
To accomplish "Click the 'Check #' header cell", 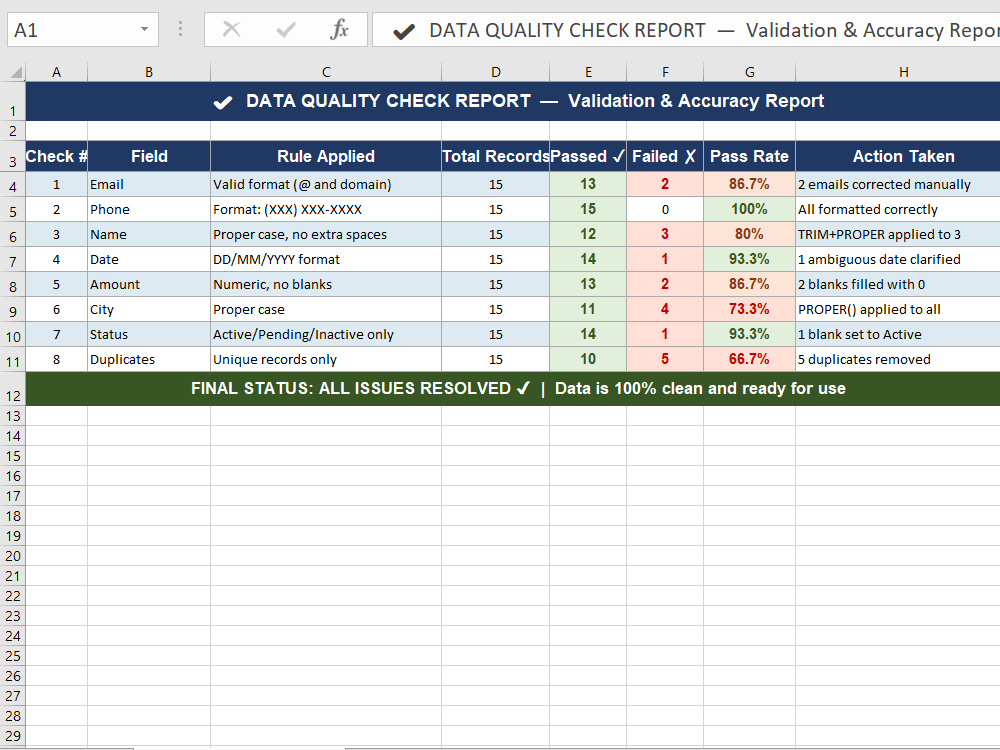I will coord(57,156).
